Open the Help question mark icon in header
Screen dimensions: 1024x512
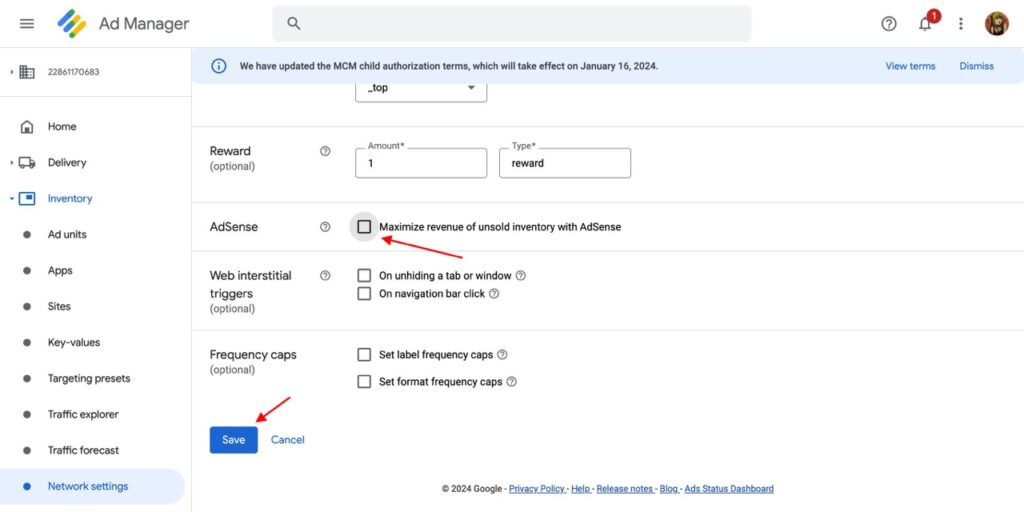[x=889, y=24]
